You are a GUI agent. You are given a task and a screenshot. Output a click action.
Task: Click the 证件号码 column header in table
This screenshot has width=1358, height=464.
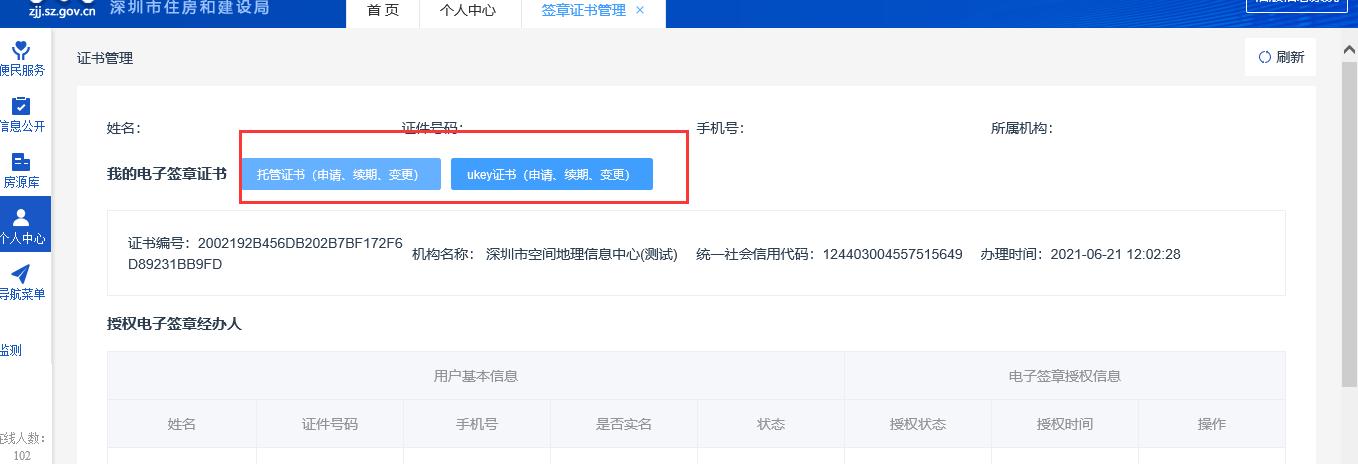(330, 424)
